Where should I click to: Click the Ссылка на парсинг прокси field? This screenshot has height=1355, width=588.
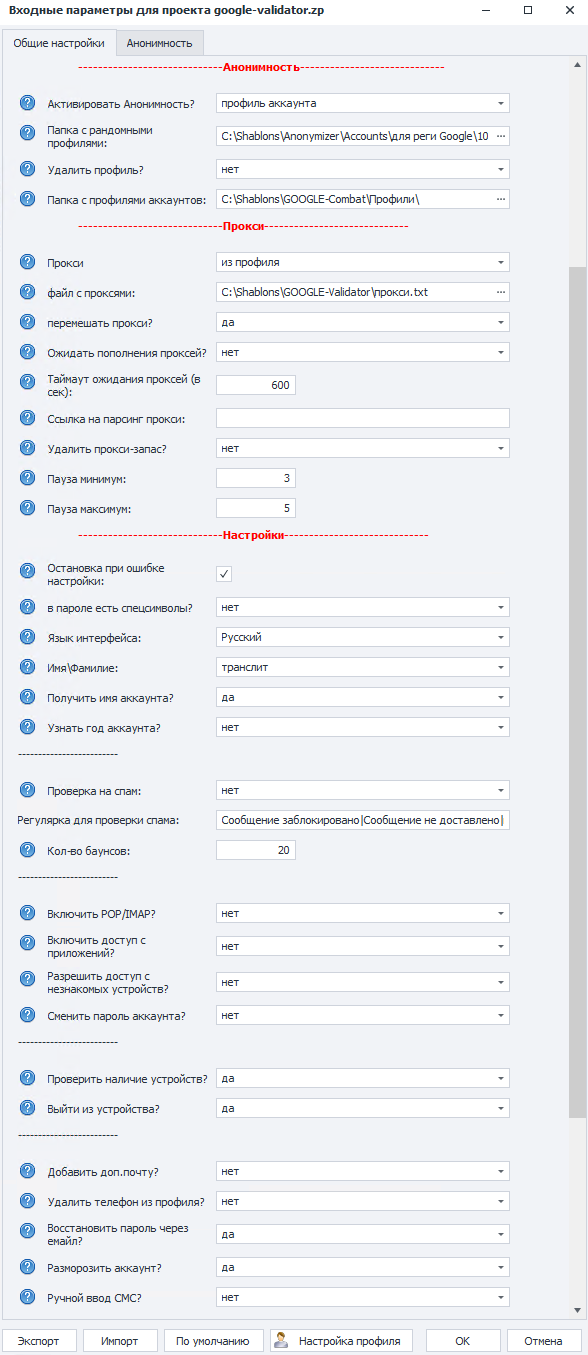point(363,418)
